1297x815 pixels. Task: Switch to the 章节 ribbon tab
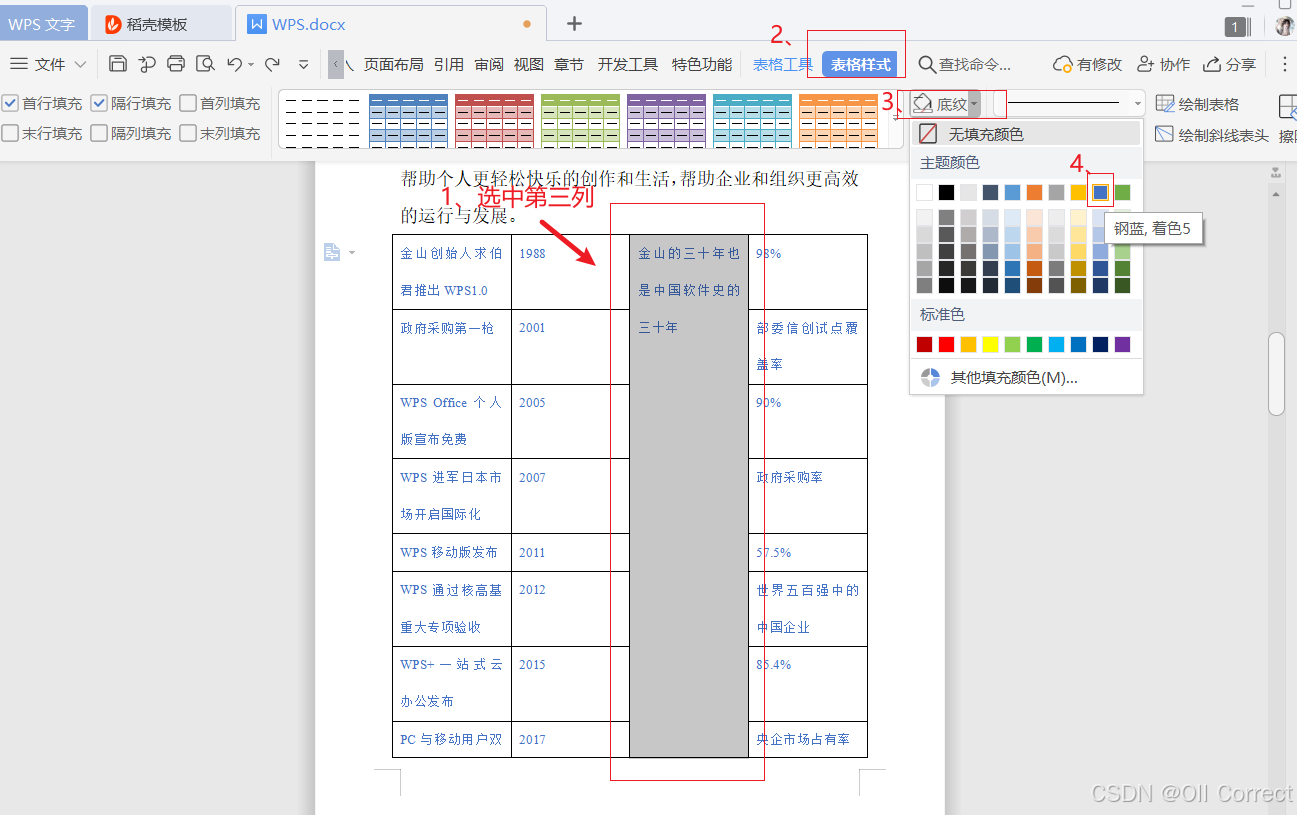[569, 64]
